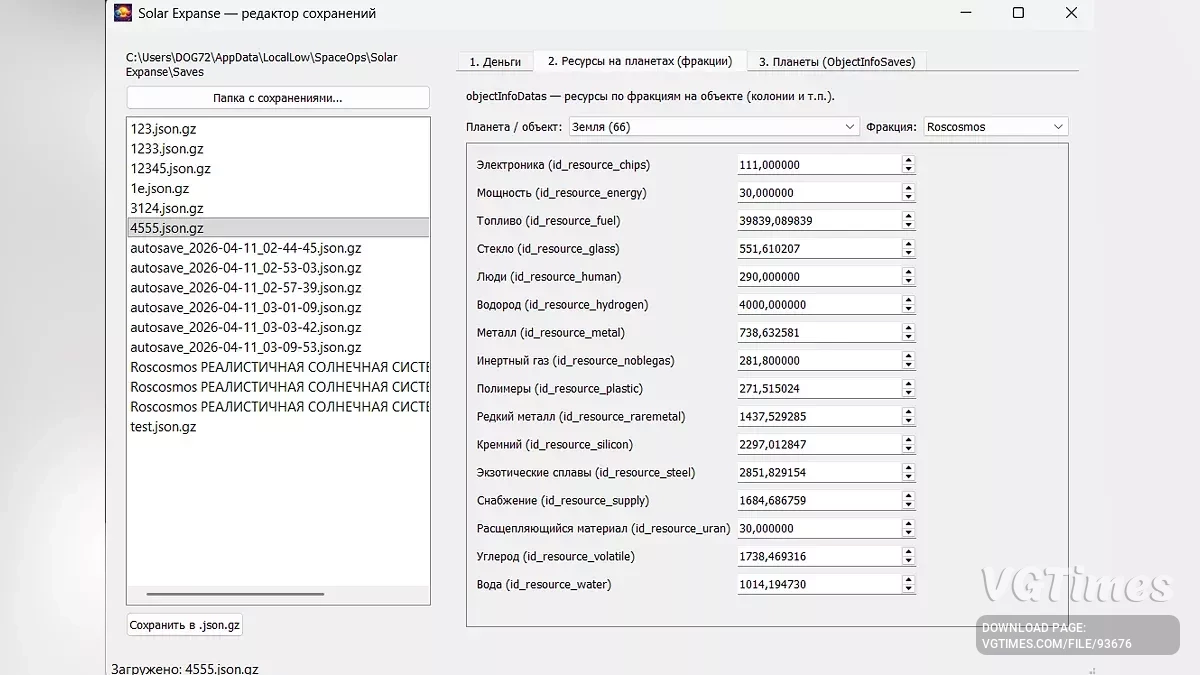This screenshot has height=675, width=1200.
Task: Click the Папка с сохранениями... button
Action: pyautogui.click(x=278, y=98)
